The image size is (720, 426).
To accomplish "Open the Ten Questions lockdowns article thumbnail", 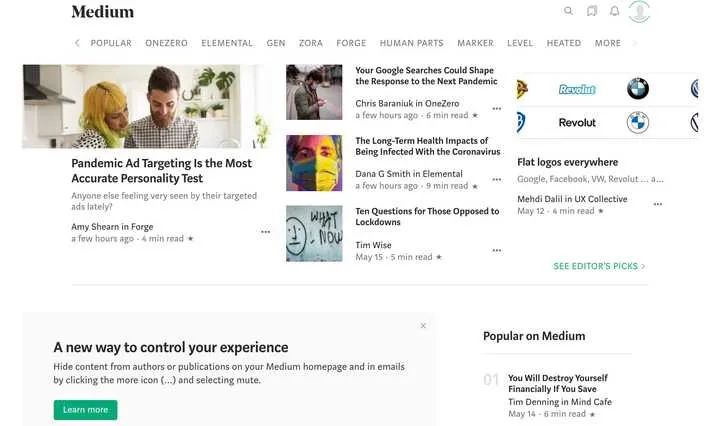I will pyautogui.click(x=314, y=233).
